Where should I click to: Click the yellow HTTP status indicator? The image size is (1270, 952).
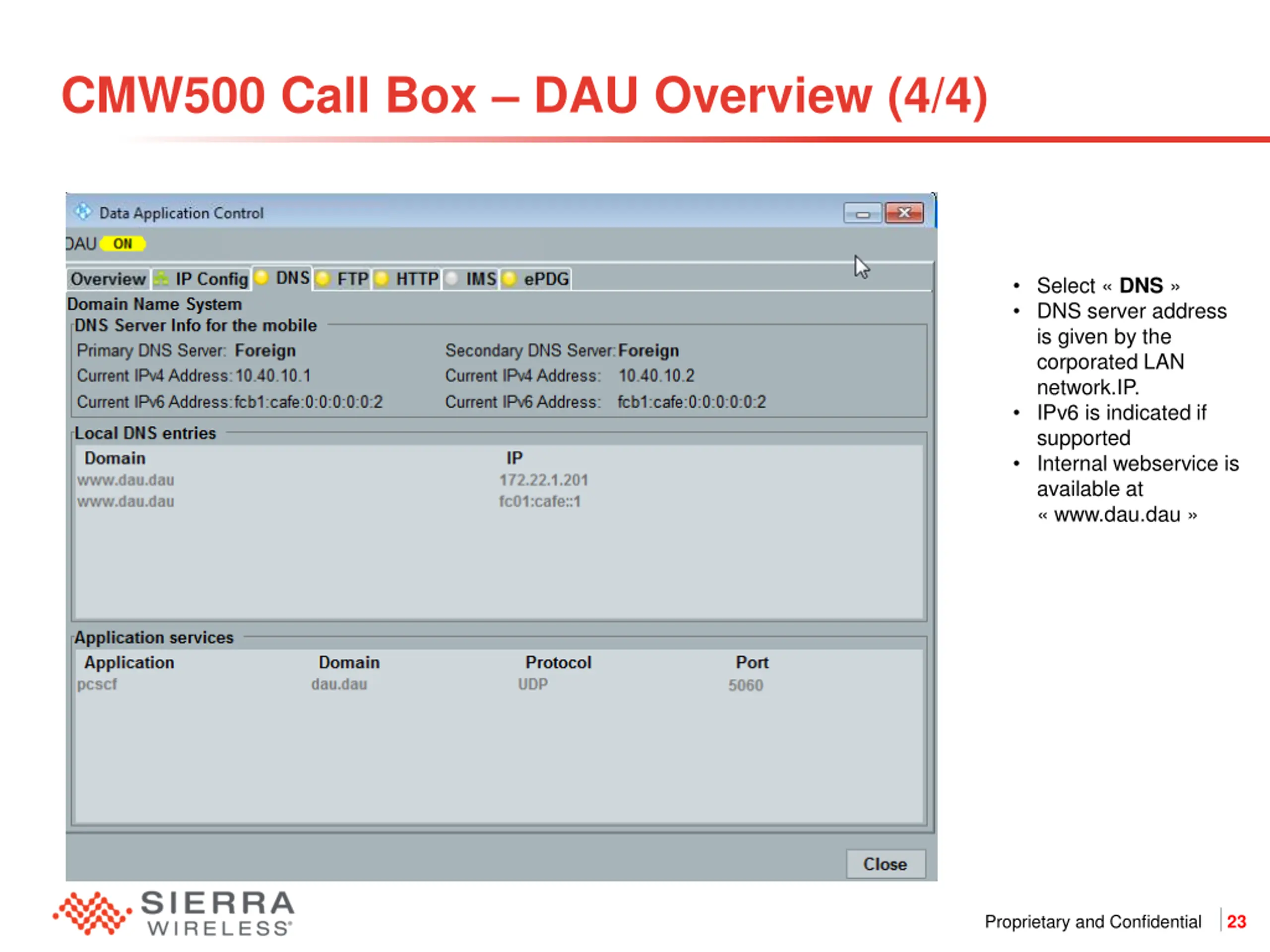tap(382, 279)
